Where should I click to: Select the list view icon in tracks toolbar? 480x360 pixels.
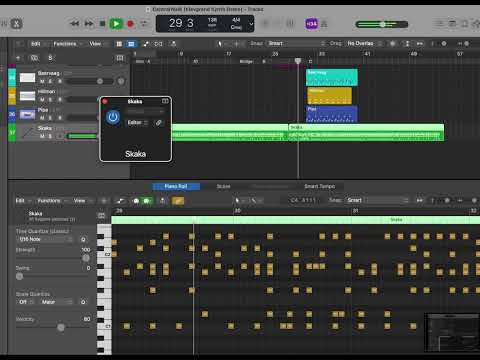131,44
